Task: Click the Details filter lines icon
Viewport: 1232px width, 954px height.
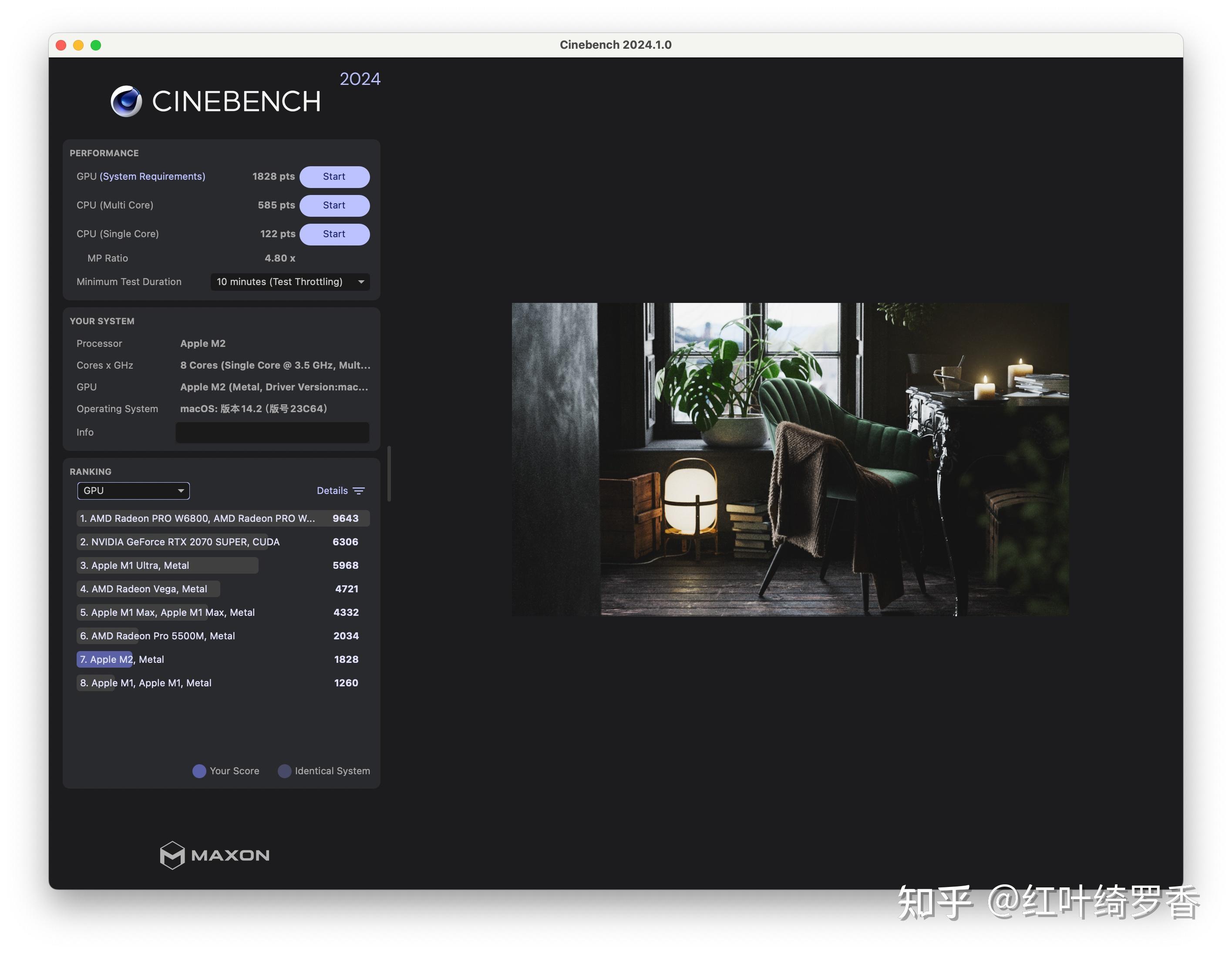Action: [x=359, y=490]
